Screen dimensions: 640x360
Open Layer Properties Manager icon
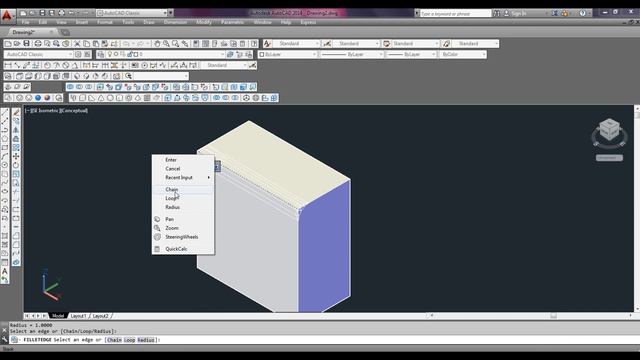tap(101, 54)
